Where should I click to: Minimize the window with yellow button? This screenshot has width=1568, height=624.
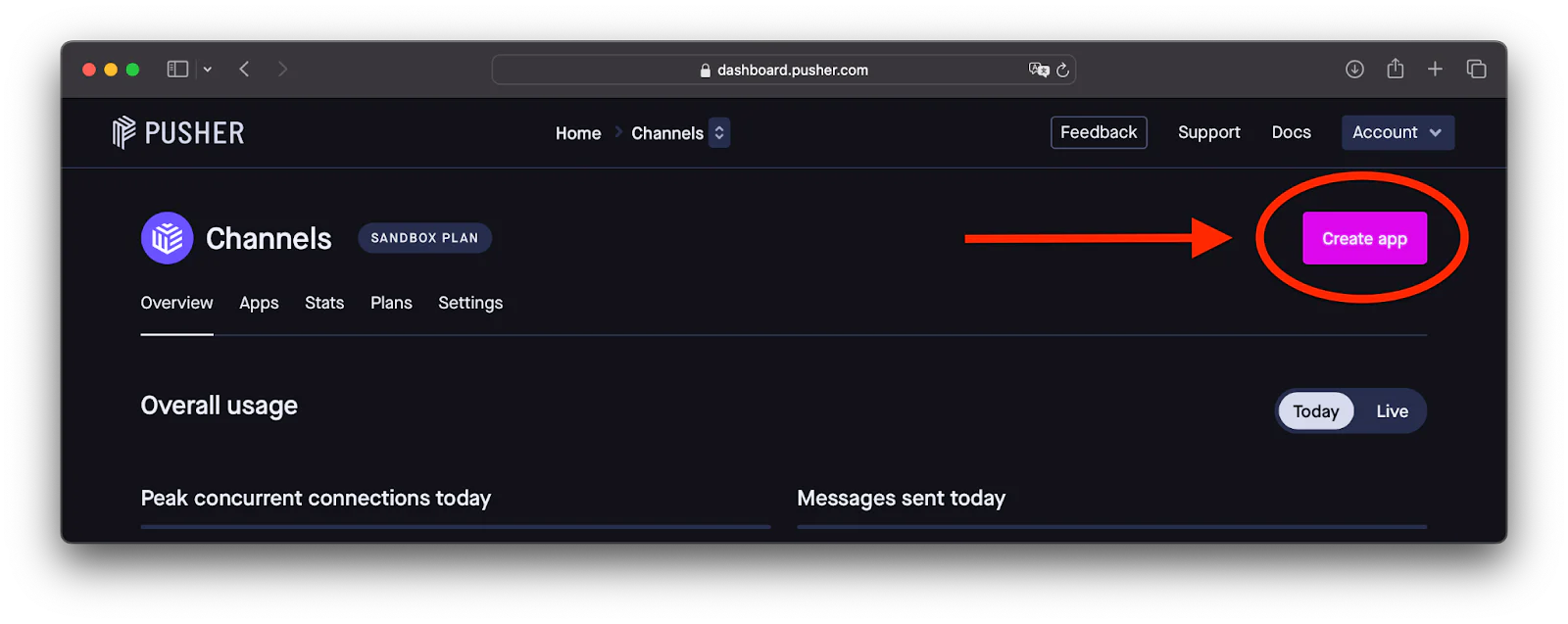111,70
